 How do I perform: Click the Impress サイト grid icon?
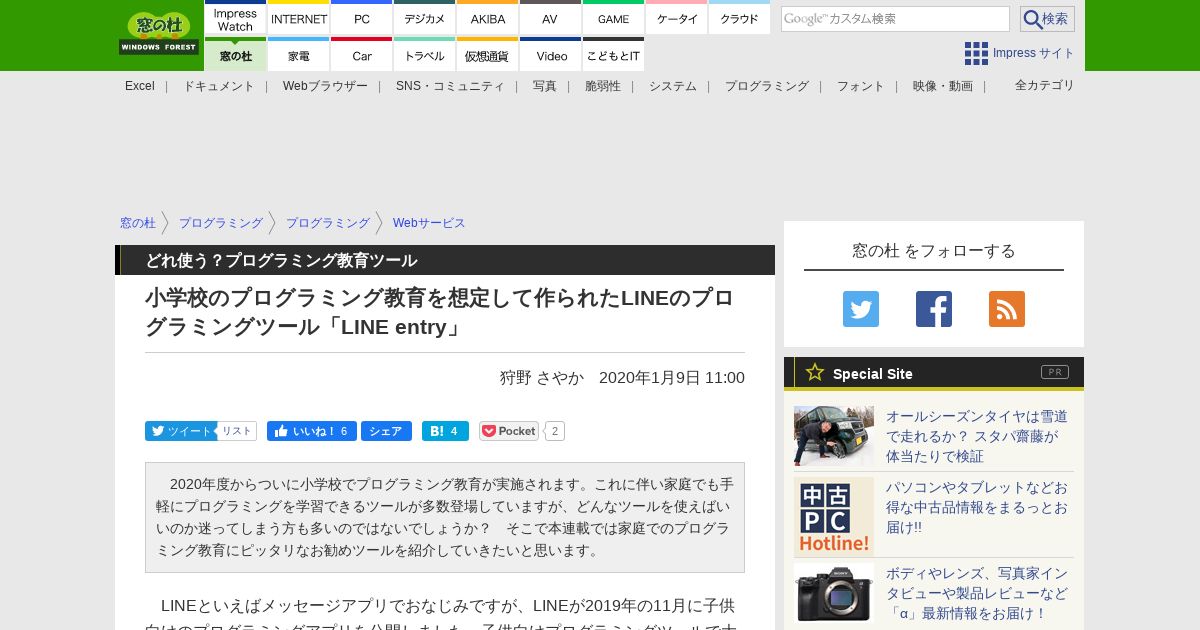coord(976,53)
